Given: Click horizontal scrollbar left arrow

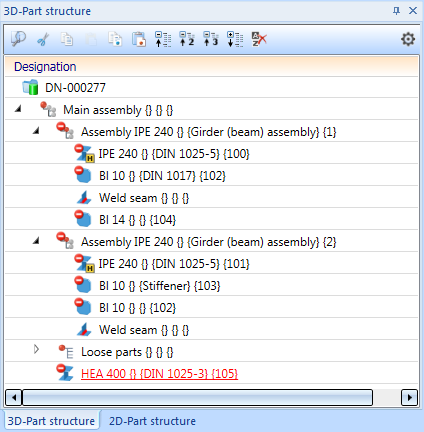Looking at the screenshot, I should [x=14, y=397].
